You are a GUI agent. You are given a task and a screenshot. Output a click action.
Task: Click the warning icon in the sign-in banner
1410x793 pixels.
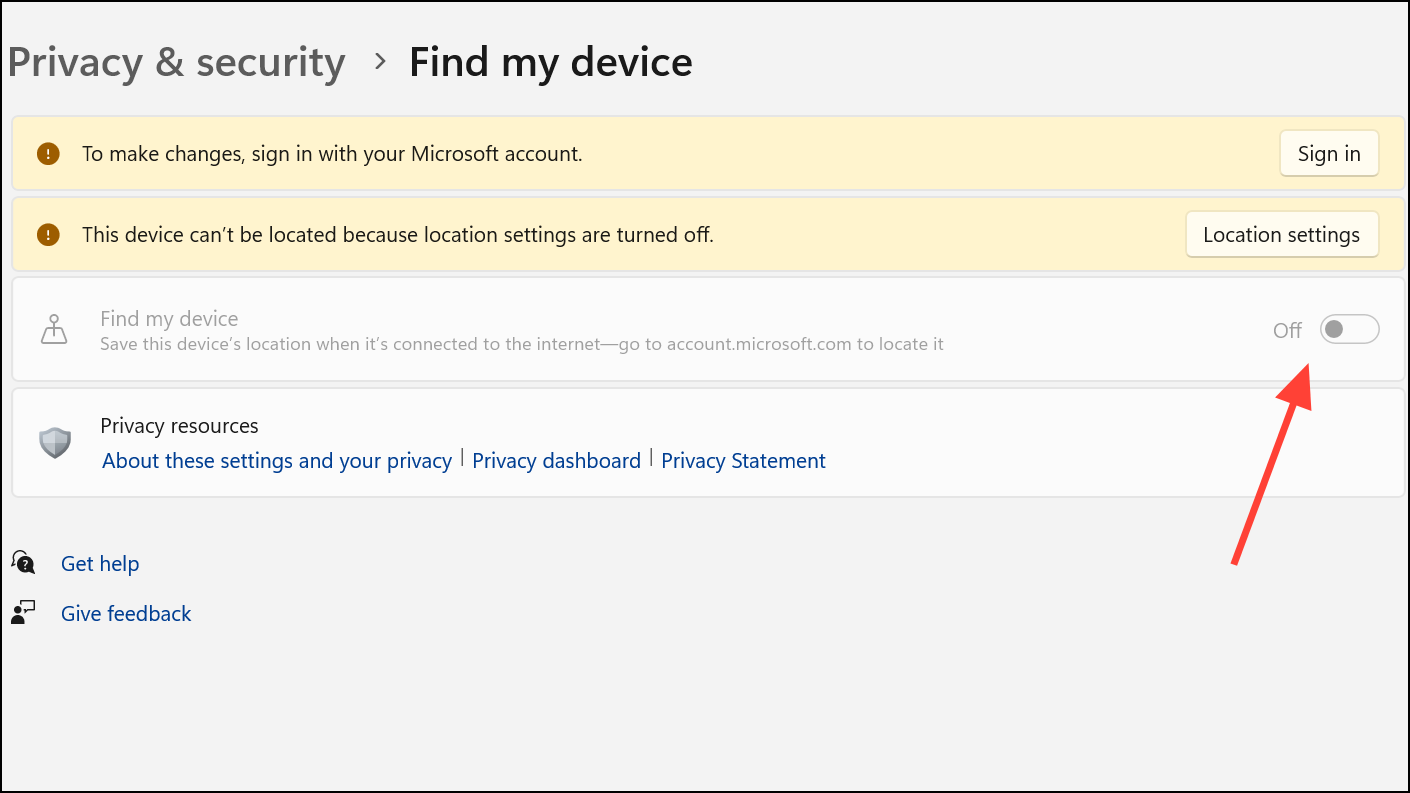48,154
